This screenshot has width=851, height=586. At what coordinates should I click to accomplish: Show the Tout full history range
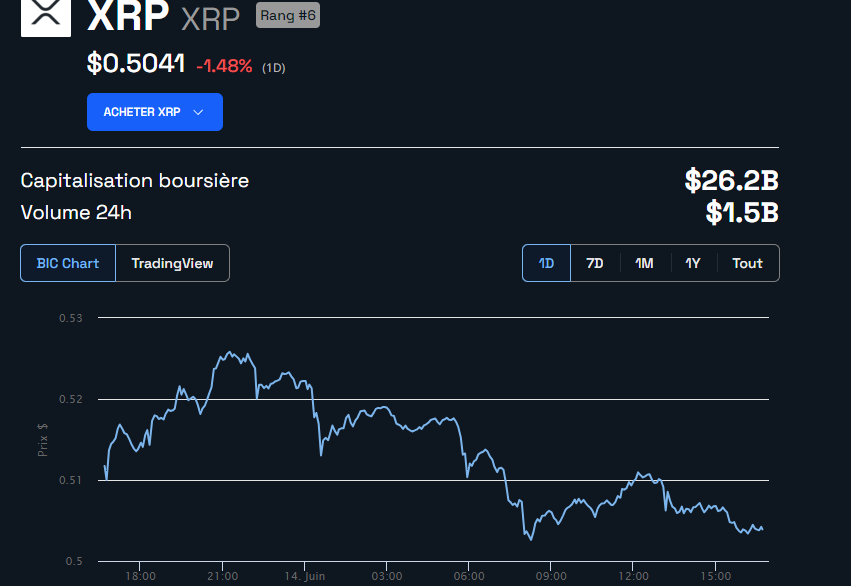[747, 263]
